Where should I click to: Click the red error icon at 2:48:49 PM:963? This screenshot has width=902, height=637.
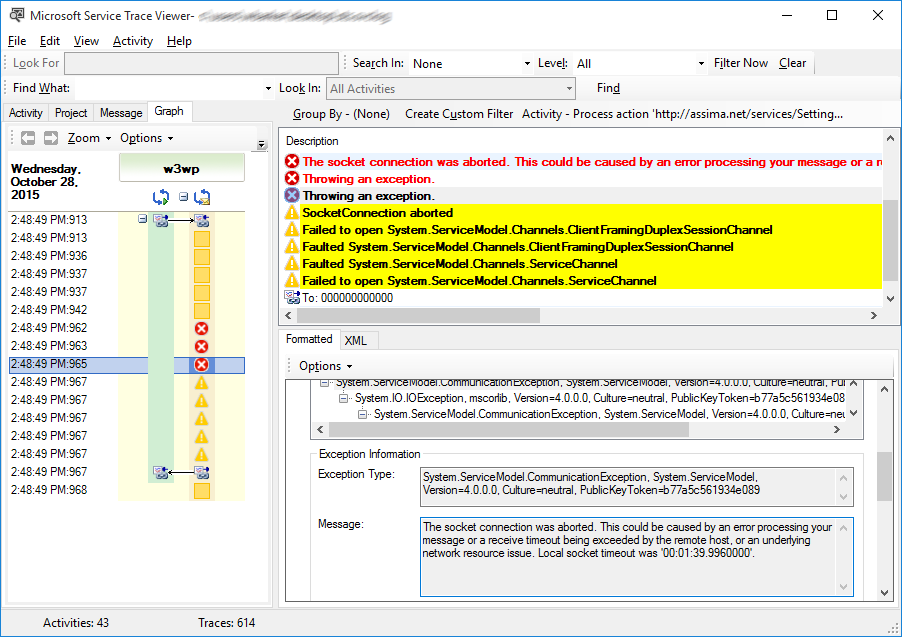tap(201, 346)
